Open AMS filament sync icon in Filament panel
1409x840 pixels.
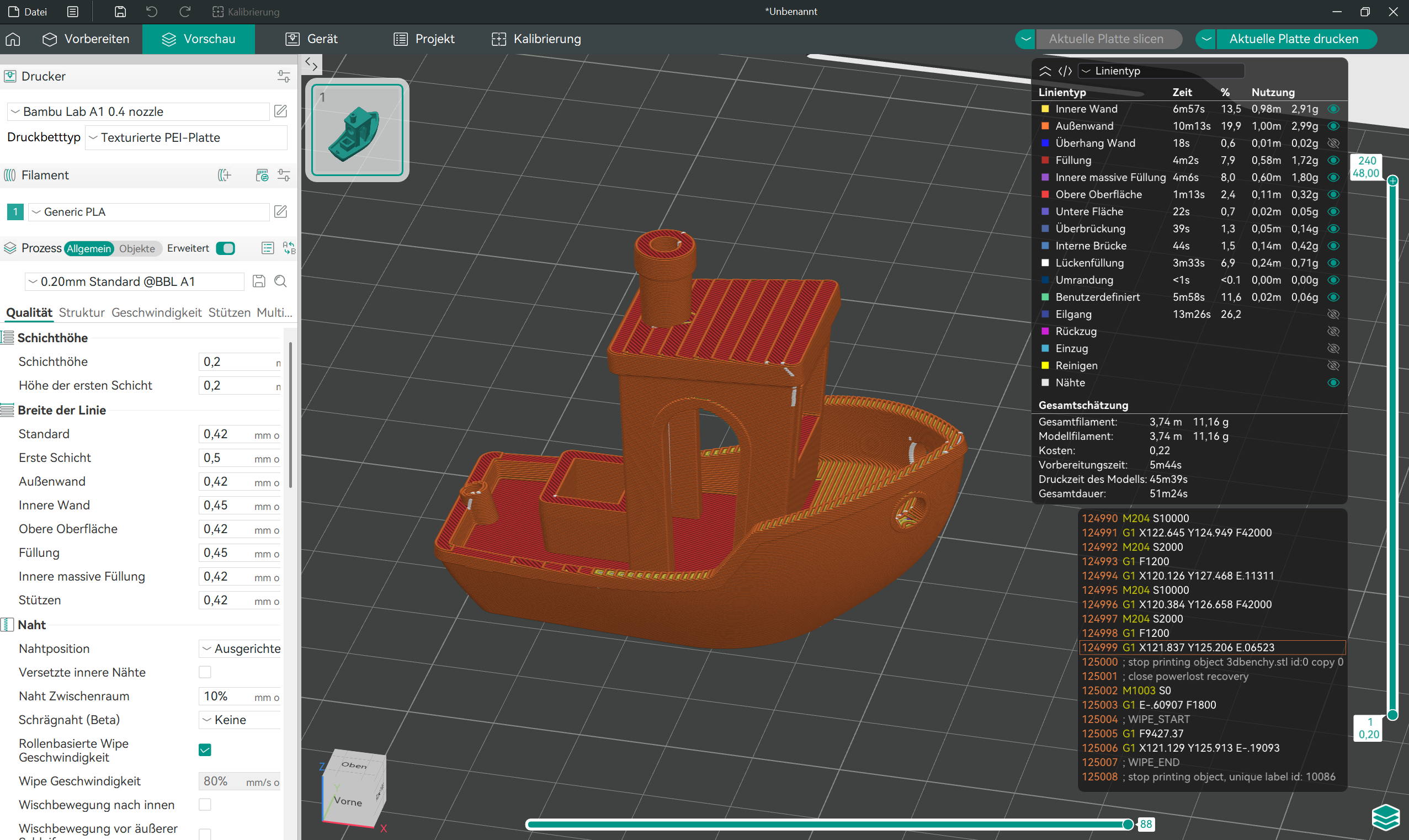pos(262,175)
